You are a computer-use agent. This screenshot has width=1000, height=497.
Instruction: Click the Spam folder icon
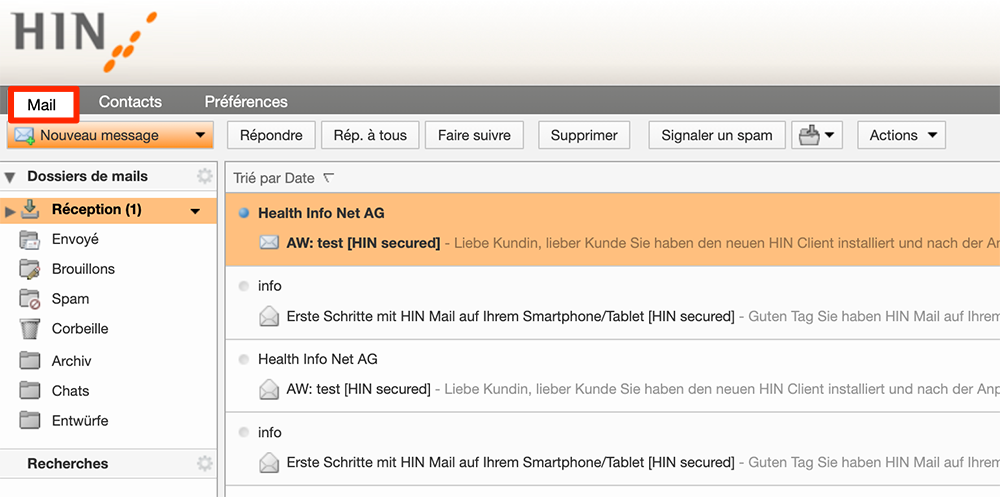tap(30, 299)
